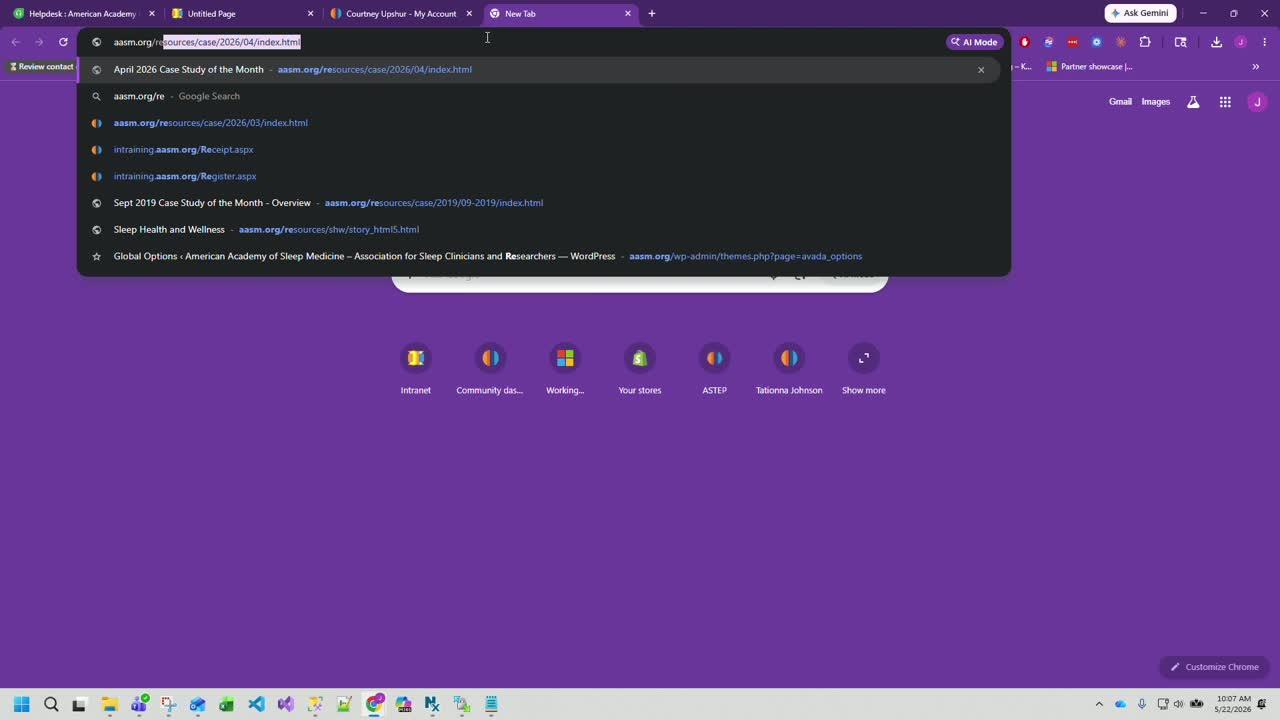Open the ASTEP shortcut
This screenshot has height=720, width=1280.
(x=714, y=369)
